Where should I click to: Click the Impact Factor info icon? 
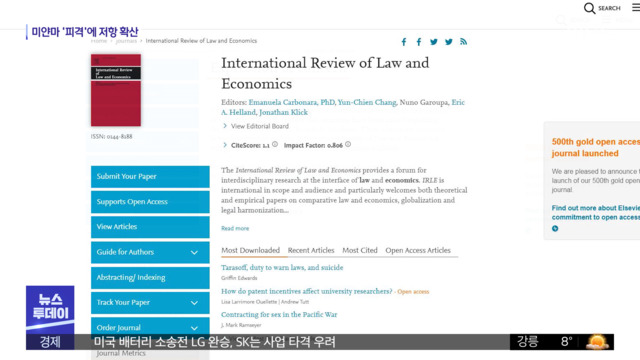click(x=348, y=144)
